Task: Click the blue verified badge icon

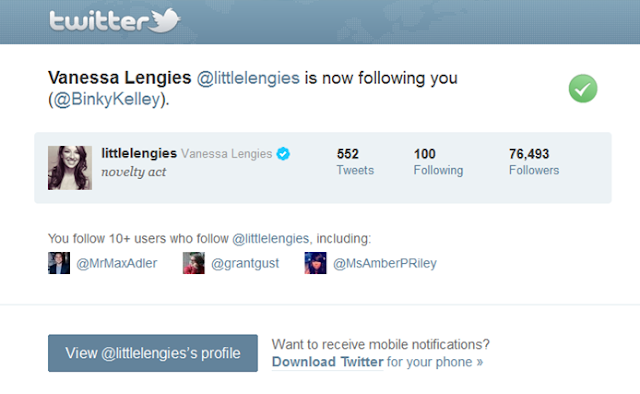Action: click(x=283, y=154)
